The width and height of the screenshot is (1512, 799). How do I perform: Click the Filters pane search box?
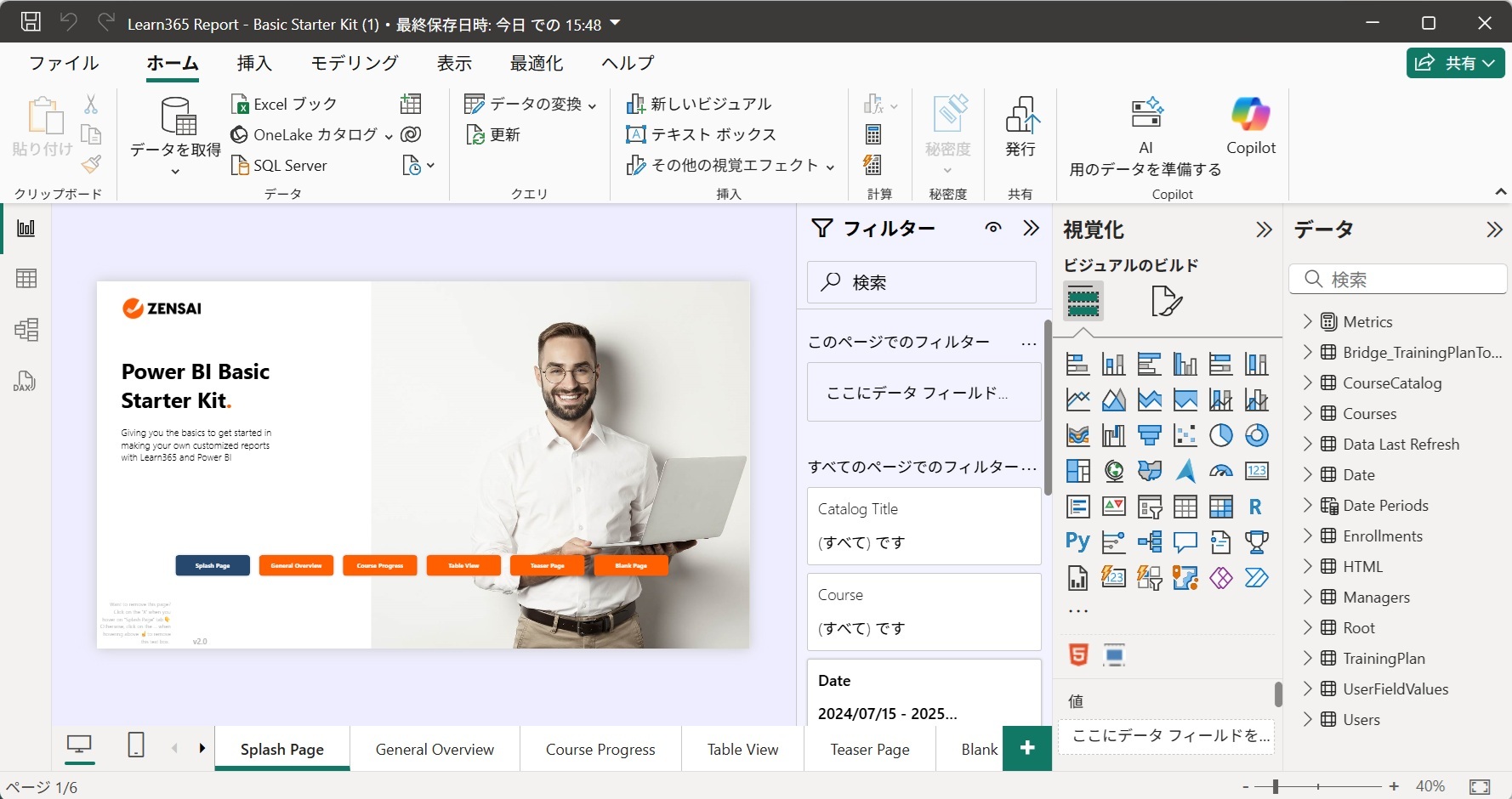point(921,282)
